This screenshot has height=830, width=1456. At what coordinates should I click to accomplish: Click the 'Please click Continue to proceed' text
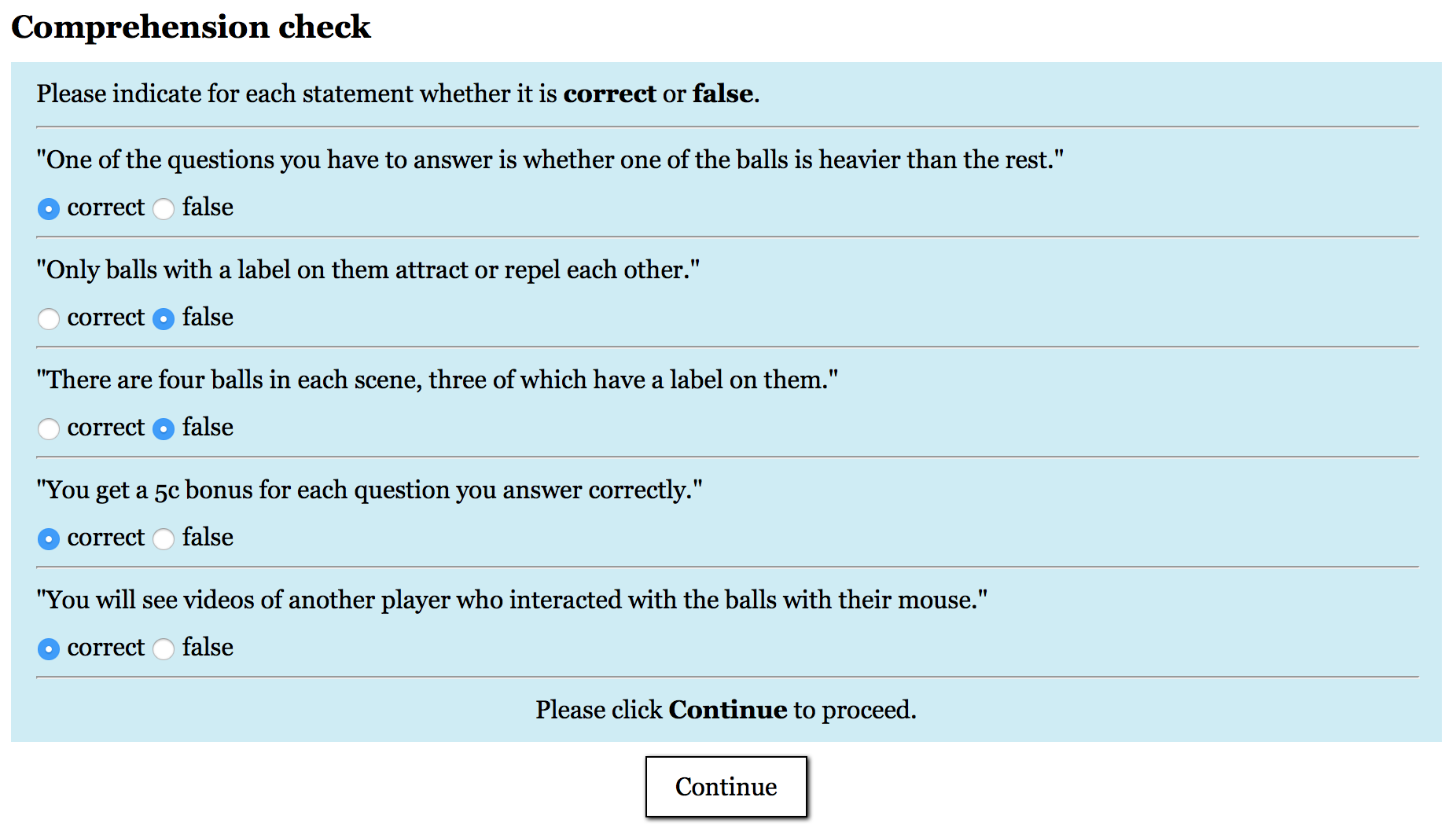pos(726,710)
